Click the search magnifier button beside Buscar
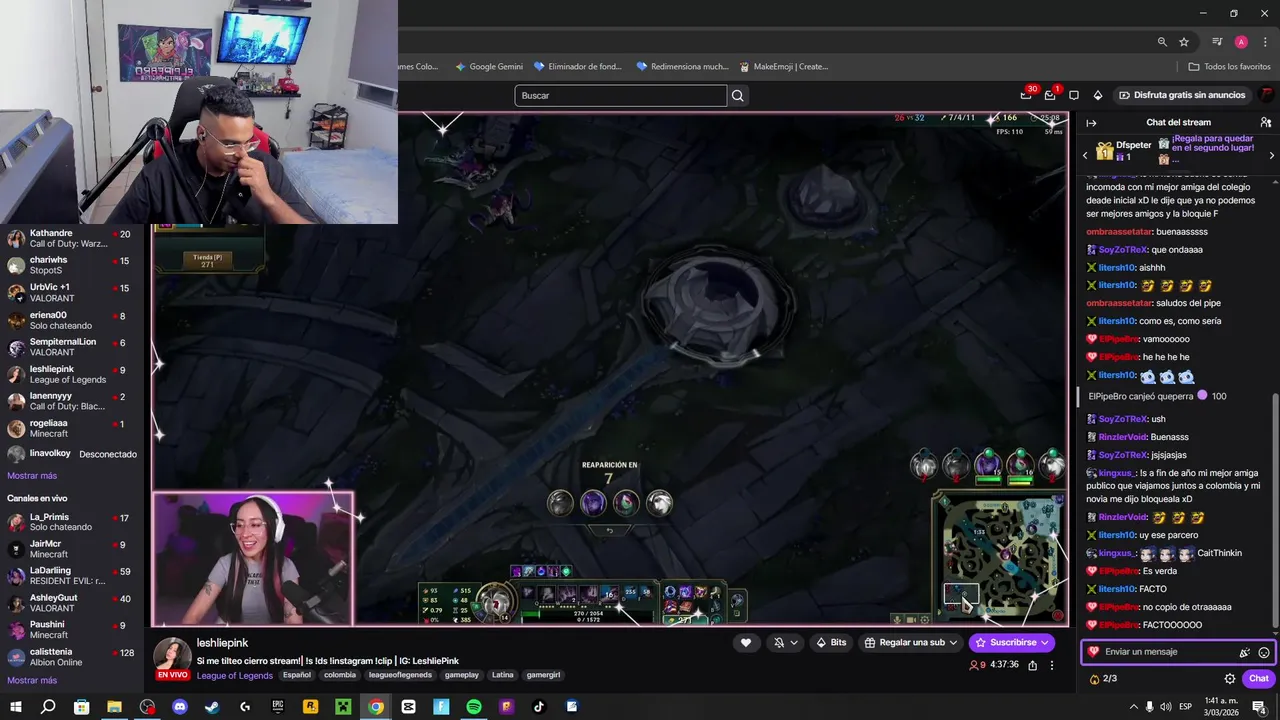Viewport: 1280px width, 720px height. pos(738,96)
